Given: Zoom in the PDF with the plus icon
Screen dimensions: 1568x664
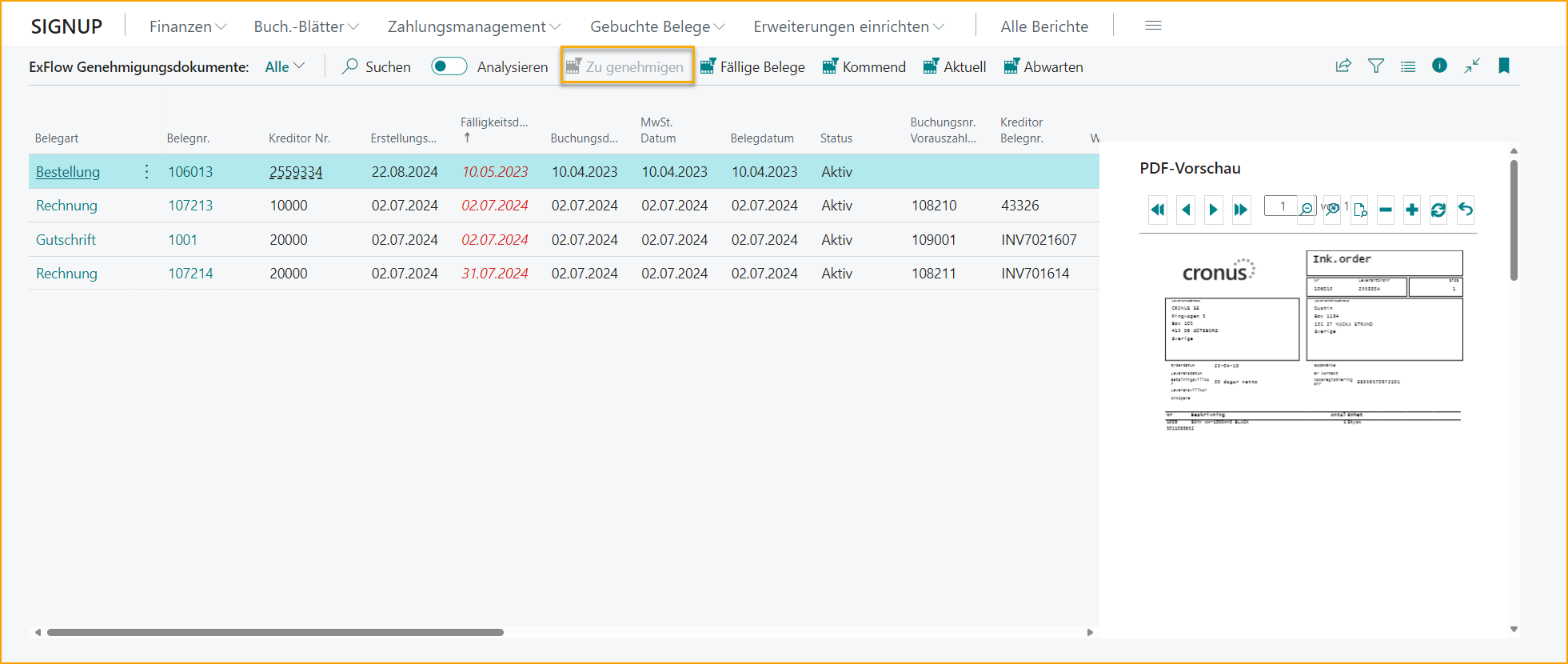Looking at the screenshot, I should coord(1412,210).
